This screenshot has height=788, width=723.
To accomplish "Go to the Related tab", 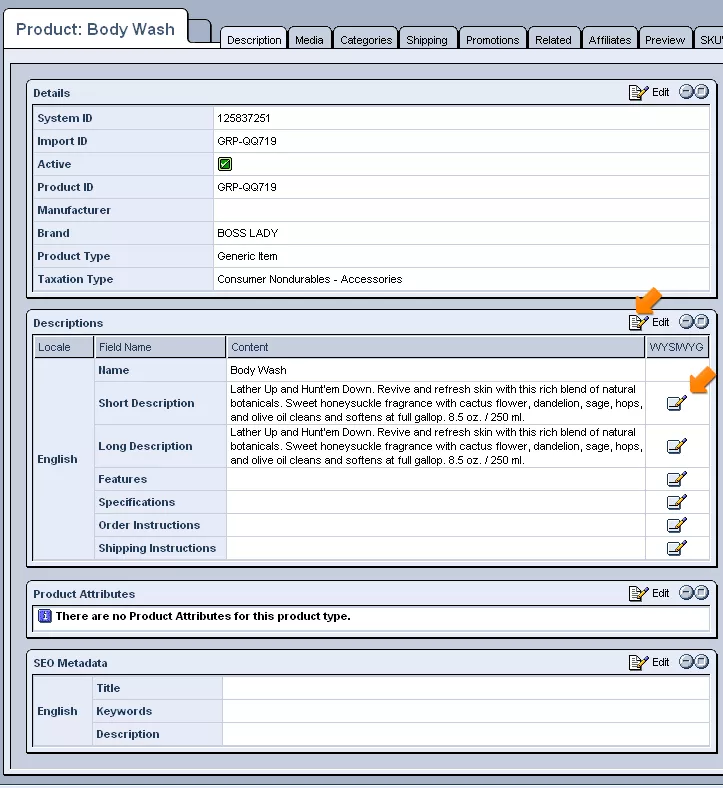I will pyautogui.click(x=553, y=40).
